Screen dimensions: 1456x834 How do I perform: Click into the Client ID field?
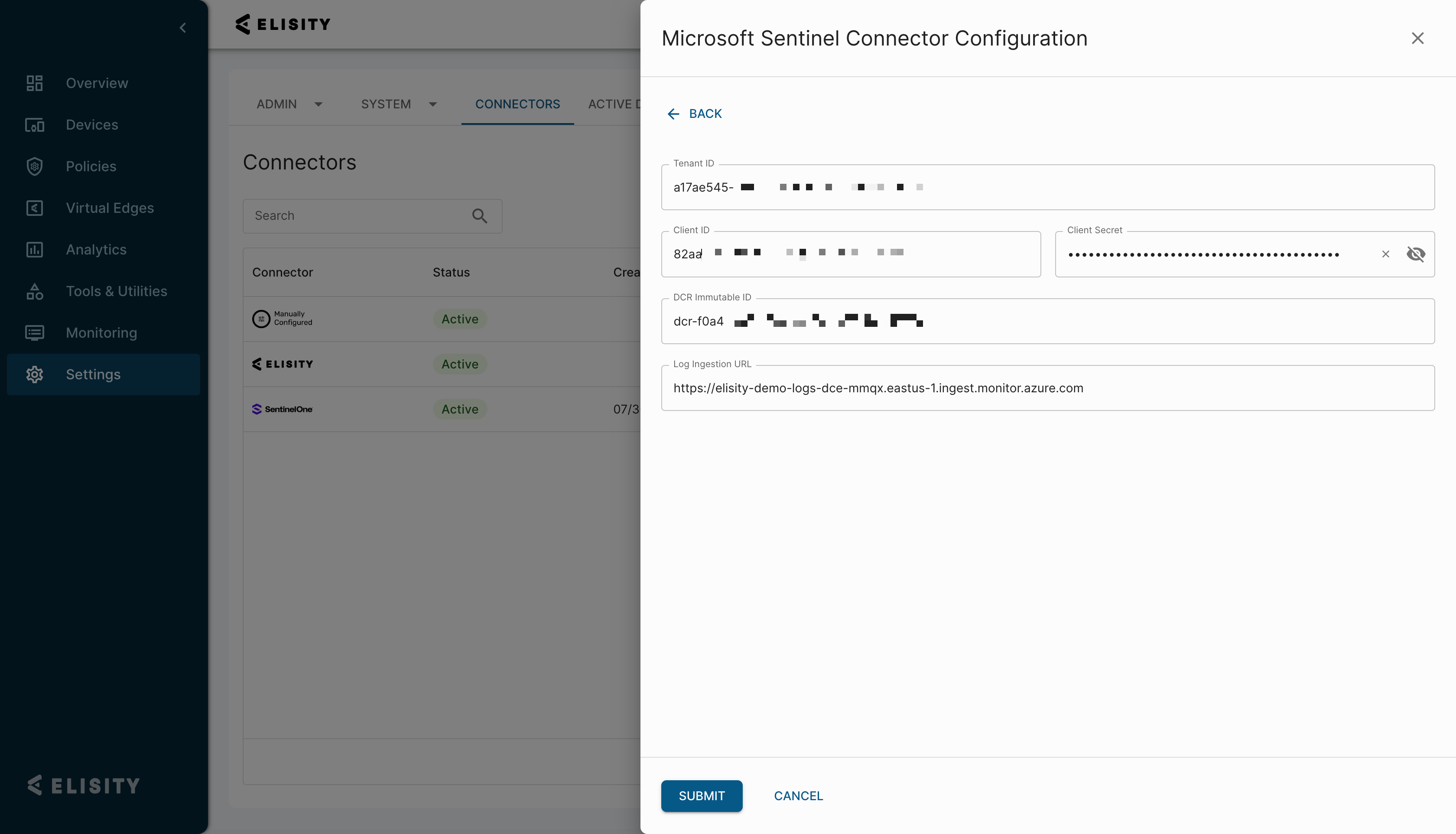[x=851, y=254]
